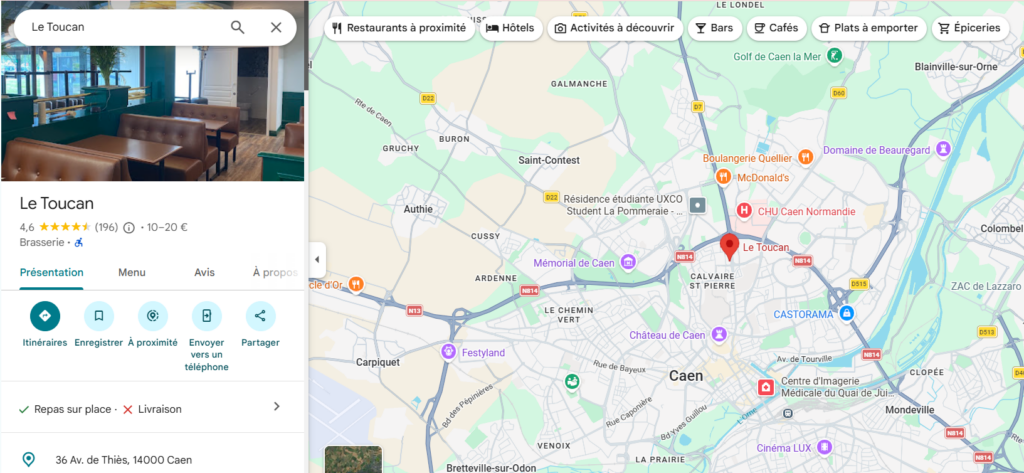Click the CASTORAMA shop marker
Viewport: 1024px width, 473px height.
(x=847, y=314)
